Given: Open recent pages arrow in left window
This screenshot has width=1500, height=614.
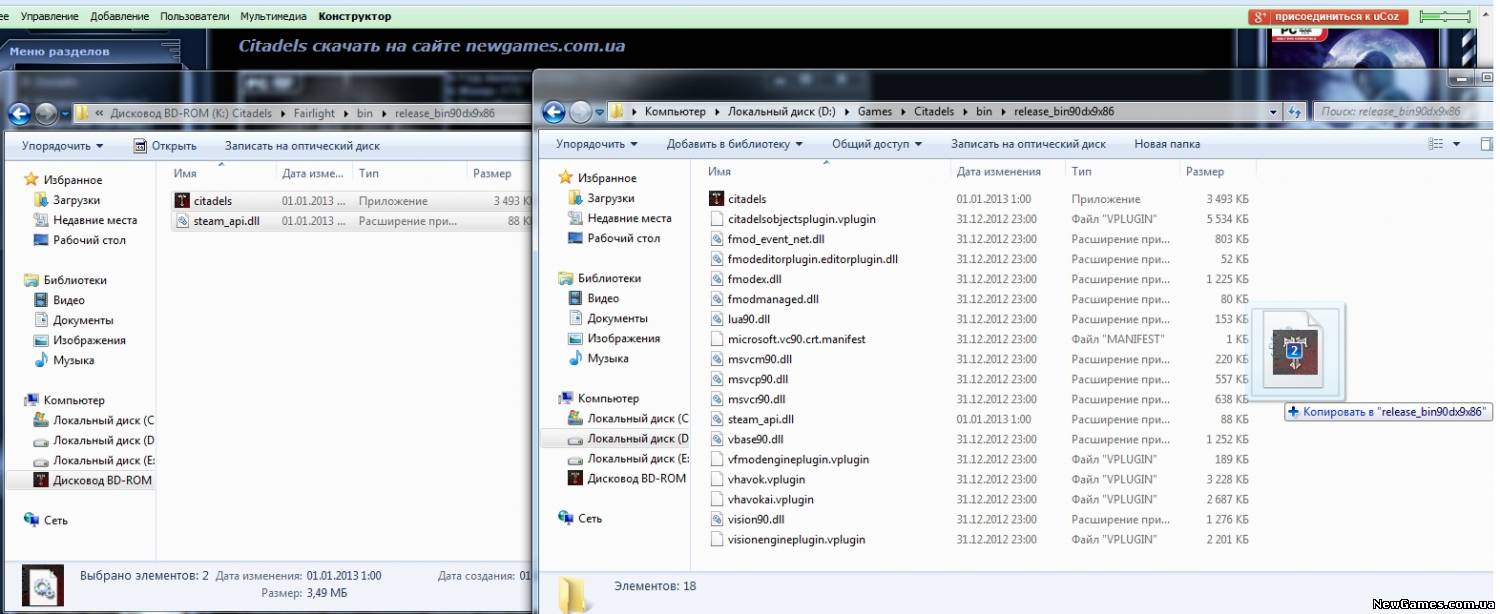Looking at the screenshot, I should click(65, 114).
